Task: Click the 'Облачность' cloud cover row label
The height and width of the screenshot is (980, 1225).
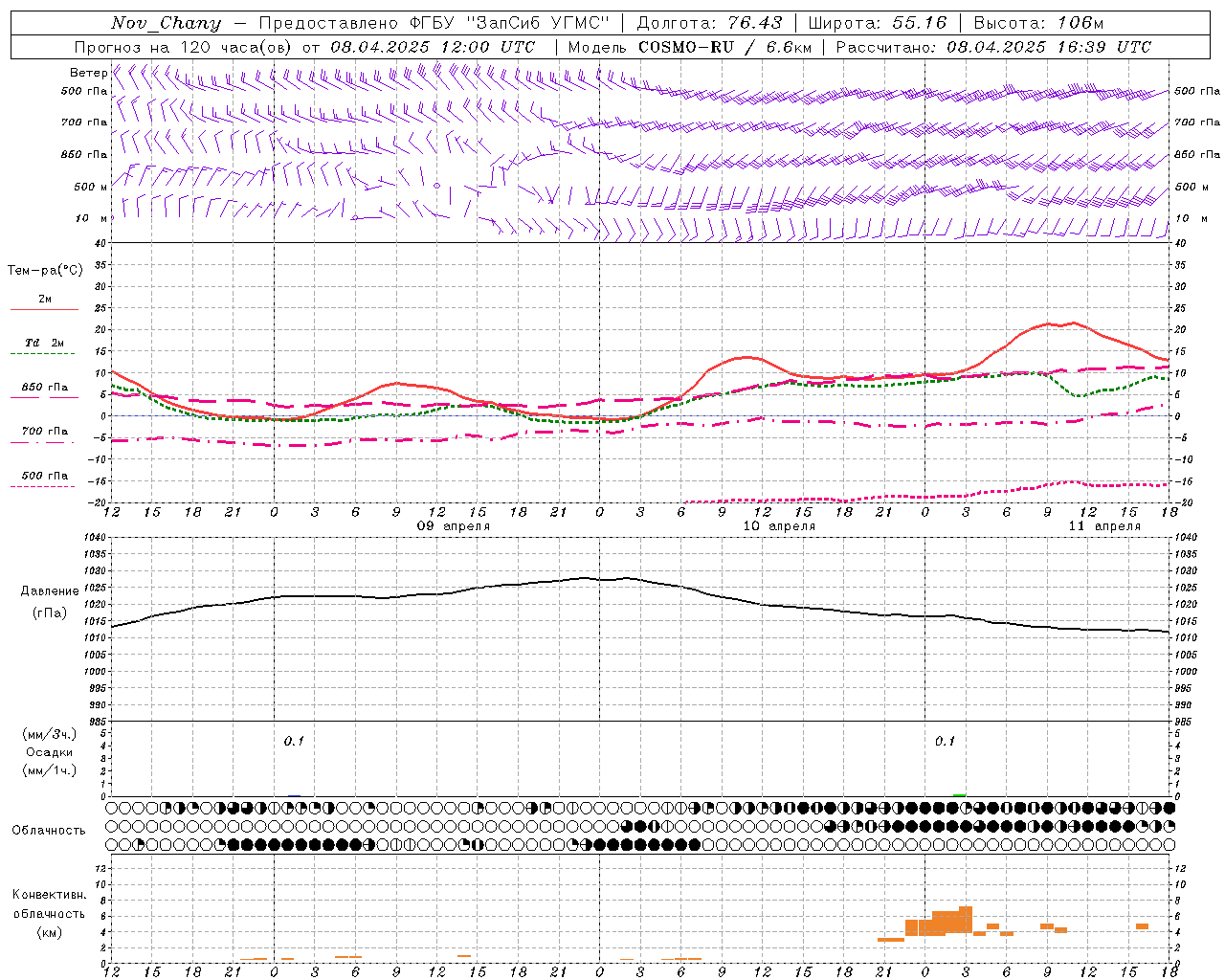Action: pos(49,830)
